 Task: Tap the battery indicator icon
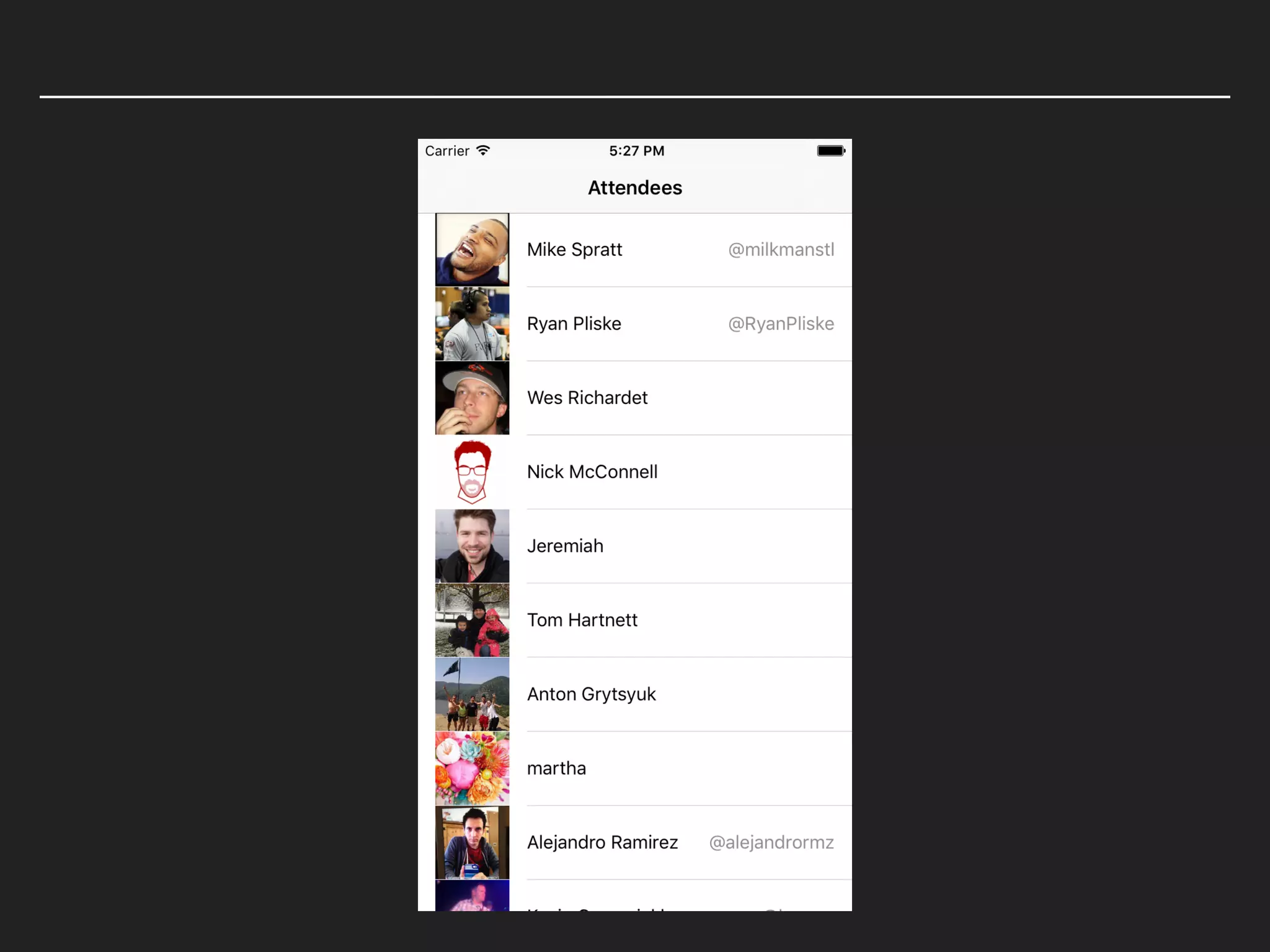pyautogui.click(x=831, y=151)
